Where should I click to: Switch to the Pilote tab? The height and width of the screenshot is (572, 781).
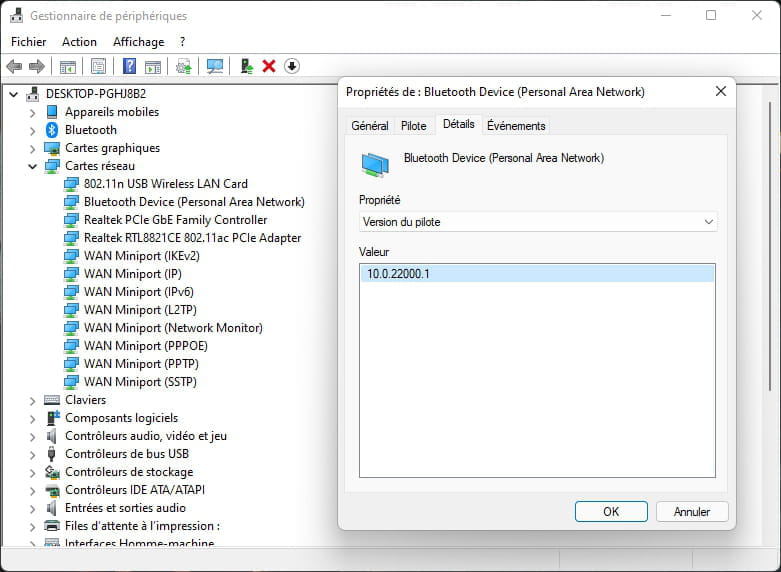click(413, 126)
